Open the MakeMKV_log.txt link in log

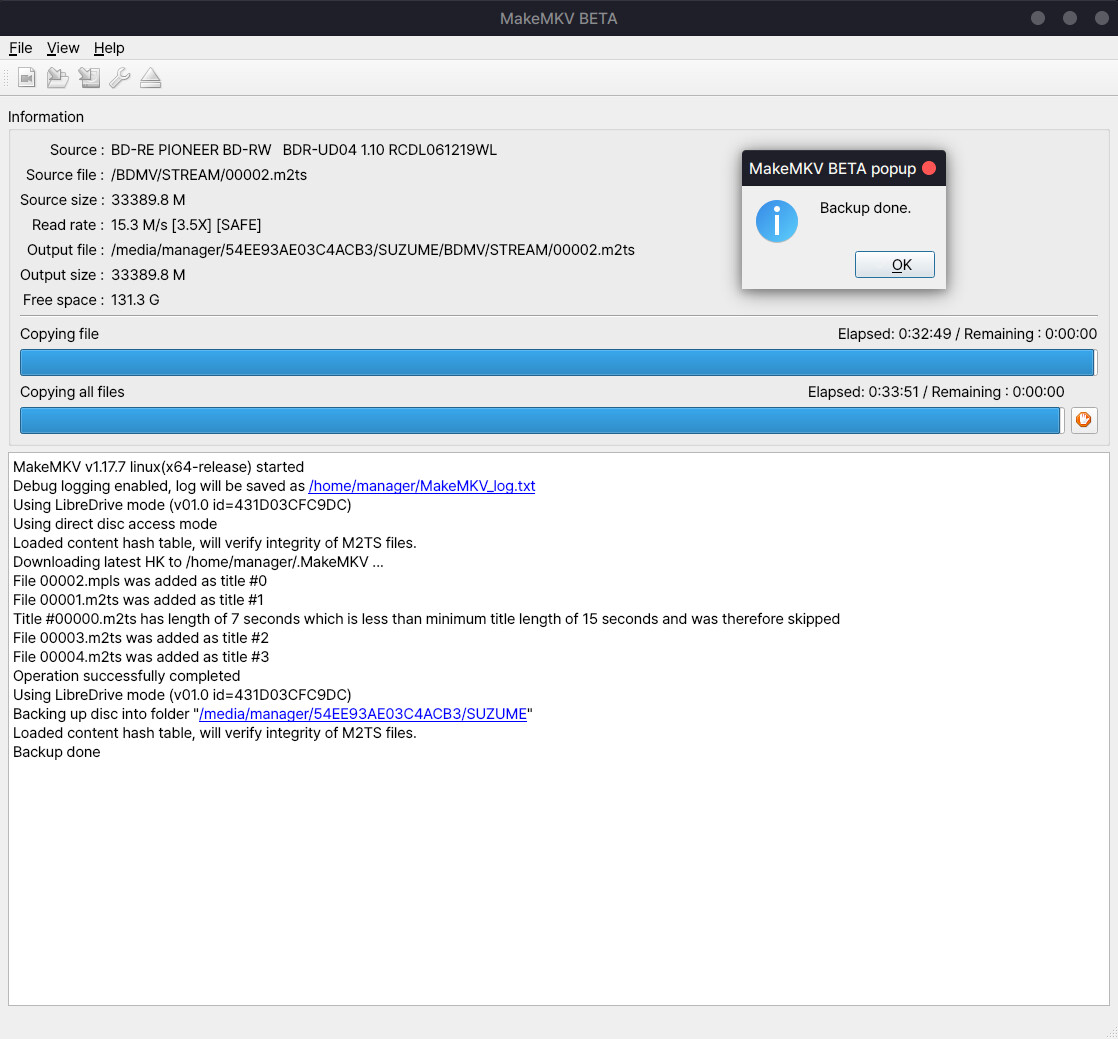click(x=422, y=486)
